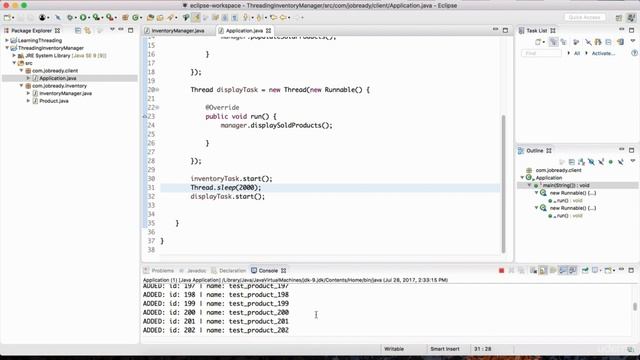Click the Writable status bar entry
This screenshot has height=360, width=640.
click(394, 349)
